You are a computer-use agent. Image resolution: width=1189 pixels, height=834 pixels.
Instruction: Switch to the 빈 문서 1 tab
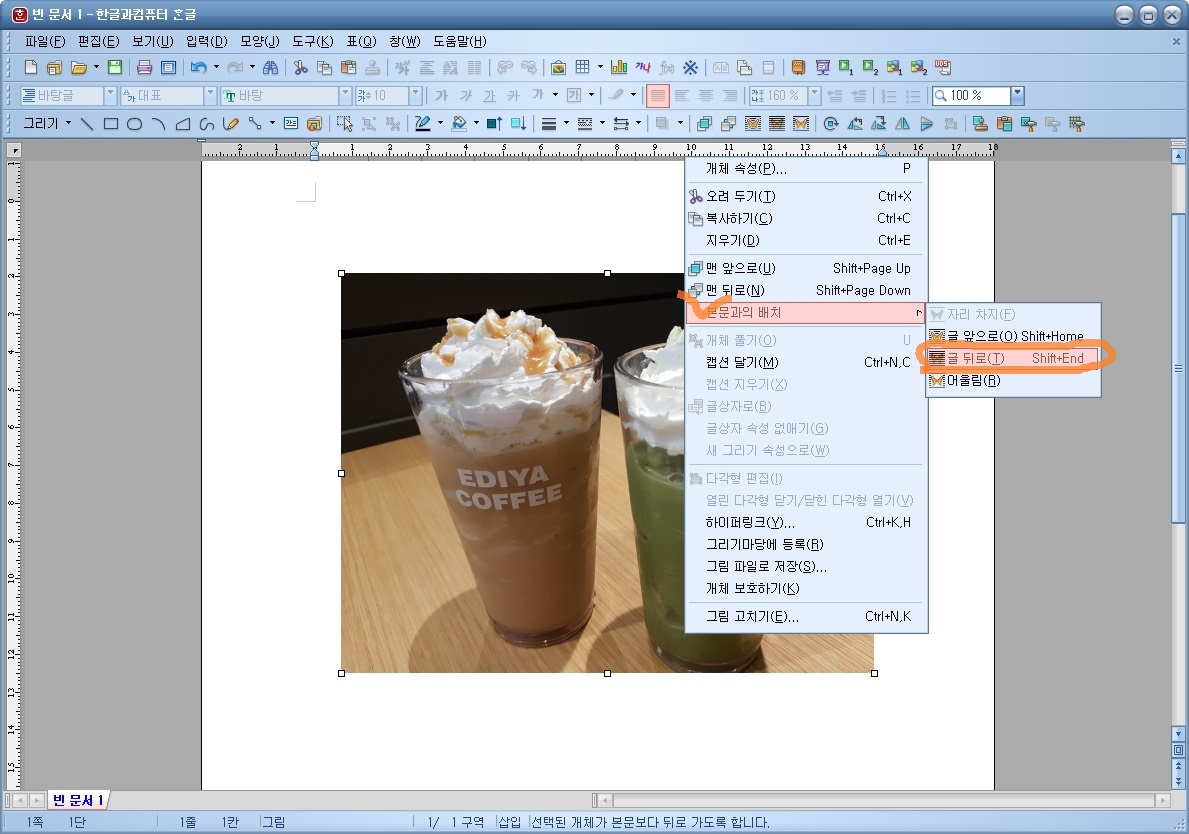click(78, 800)
